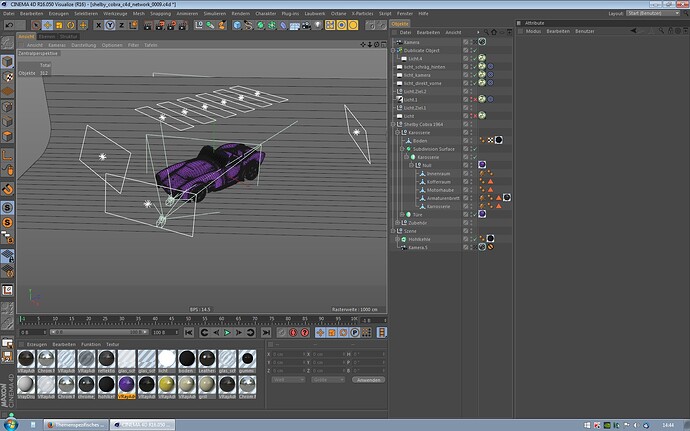This screenshot has height=431, width=690.
Task: Click the viewport maximize toggle icon
Action: tap(383, 44)
